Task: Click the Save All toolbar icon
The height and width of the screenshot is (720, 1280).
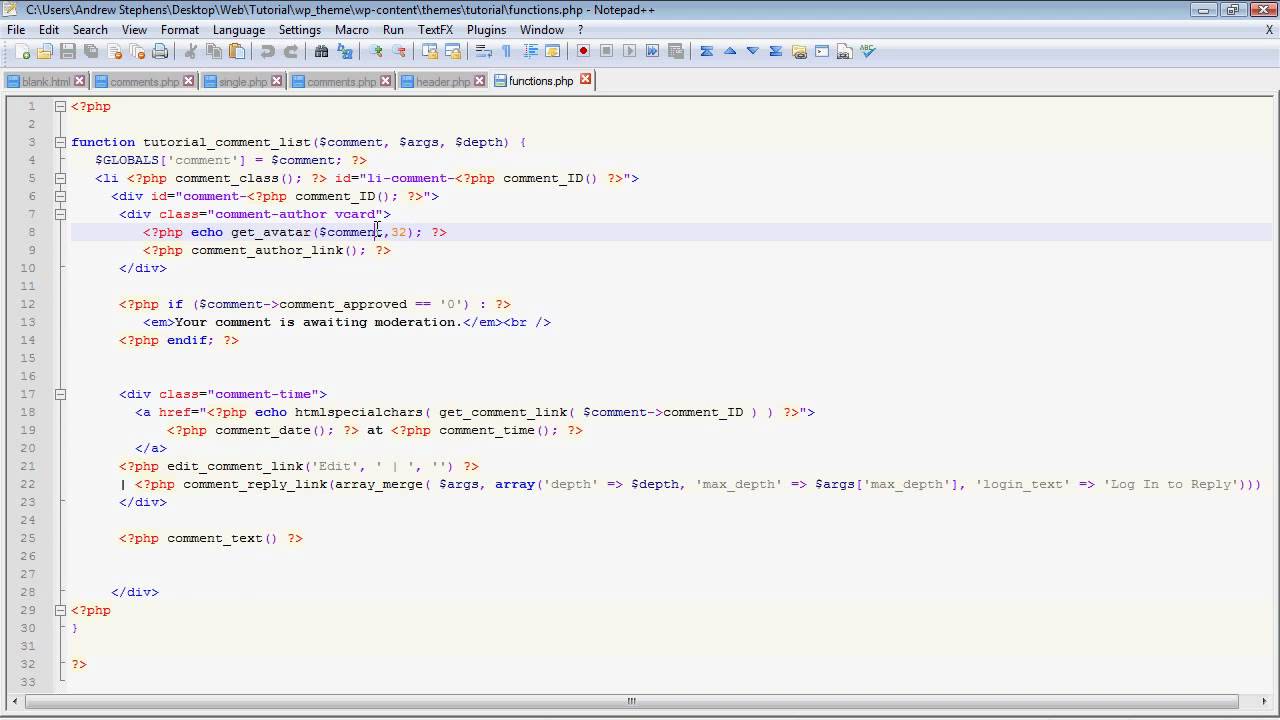Action: (x=91, y=52)
